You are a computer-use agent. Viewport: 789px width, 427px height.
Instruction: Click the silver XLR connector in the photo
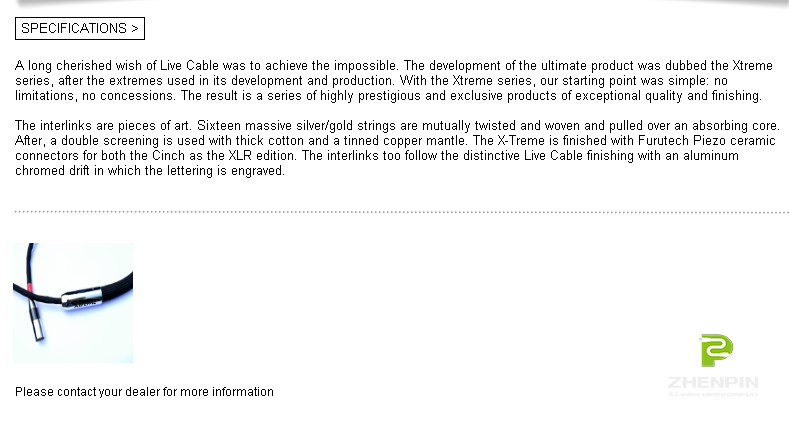pos(37,322)
